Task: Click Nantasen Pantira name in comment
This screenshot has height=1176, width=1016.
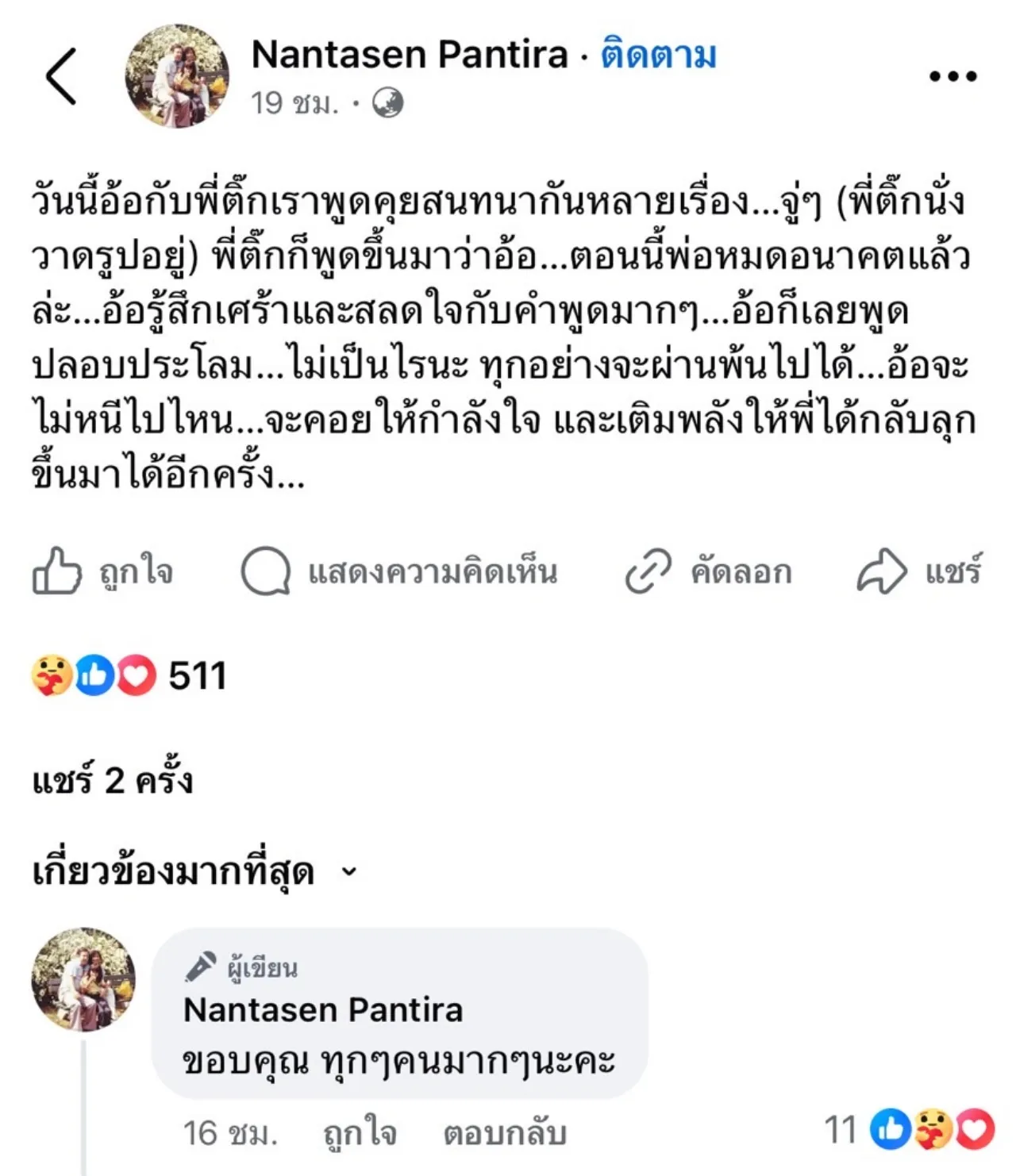Action: pyautogui.click(x=323, y=1010)
